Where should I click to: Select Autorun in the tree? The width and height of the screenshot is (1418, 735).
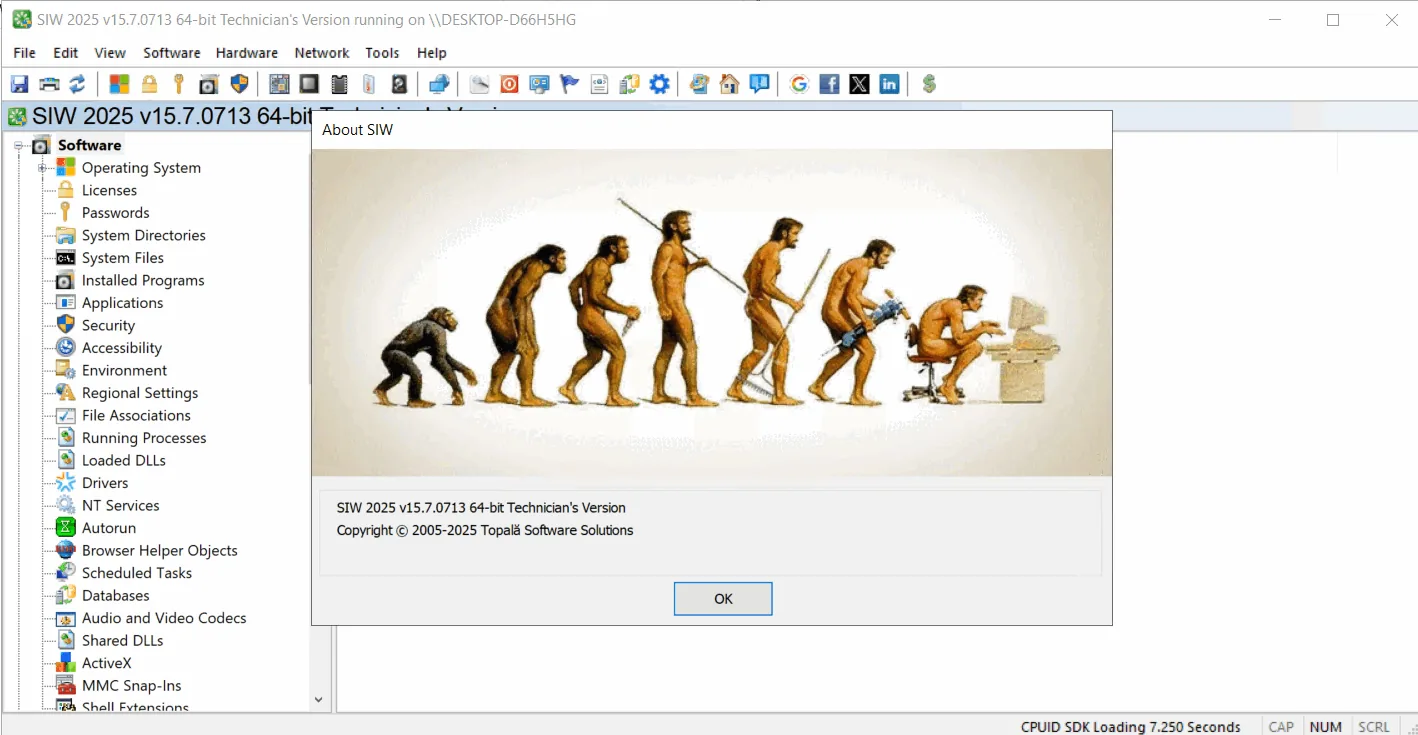[109, 528]
